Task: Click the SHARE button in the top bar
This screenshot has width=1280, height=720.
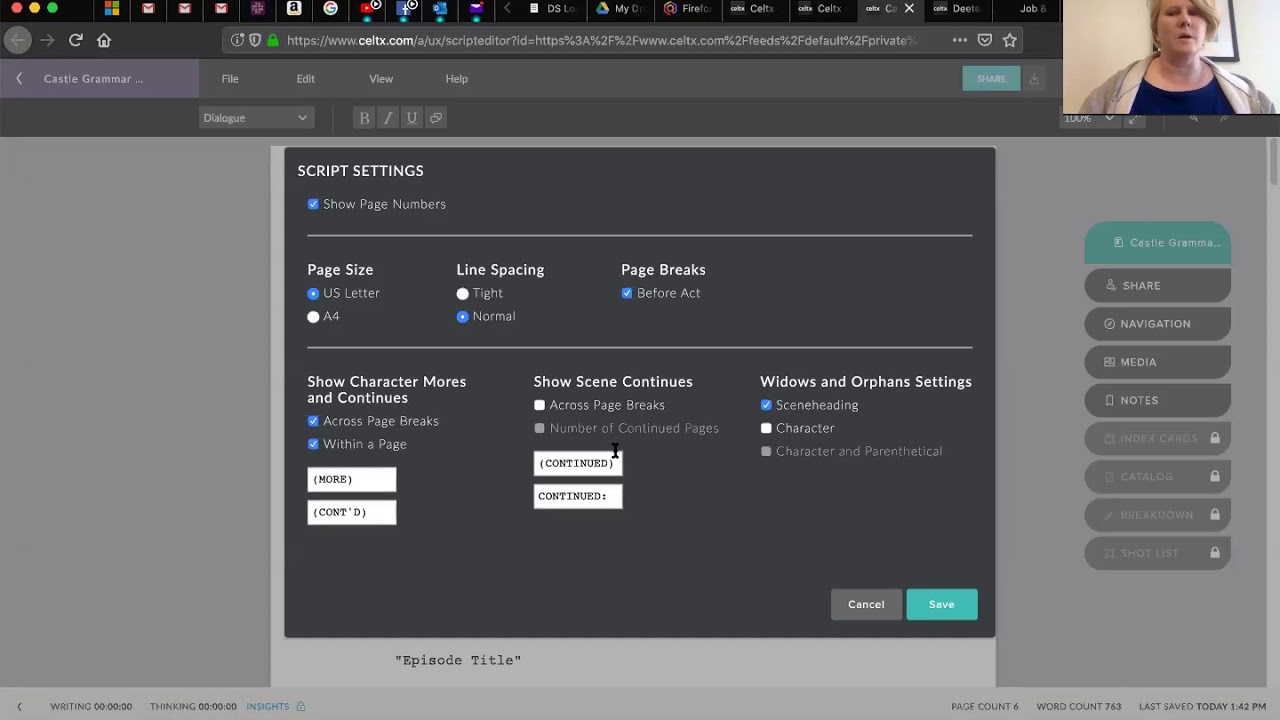Action: pos(991,79)
